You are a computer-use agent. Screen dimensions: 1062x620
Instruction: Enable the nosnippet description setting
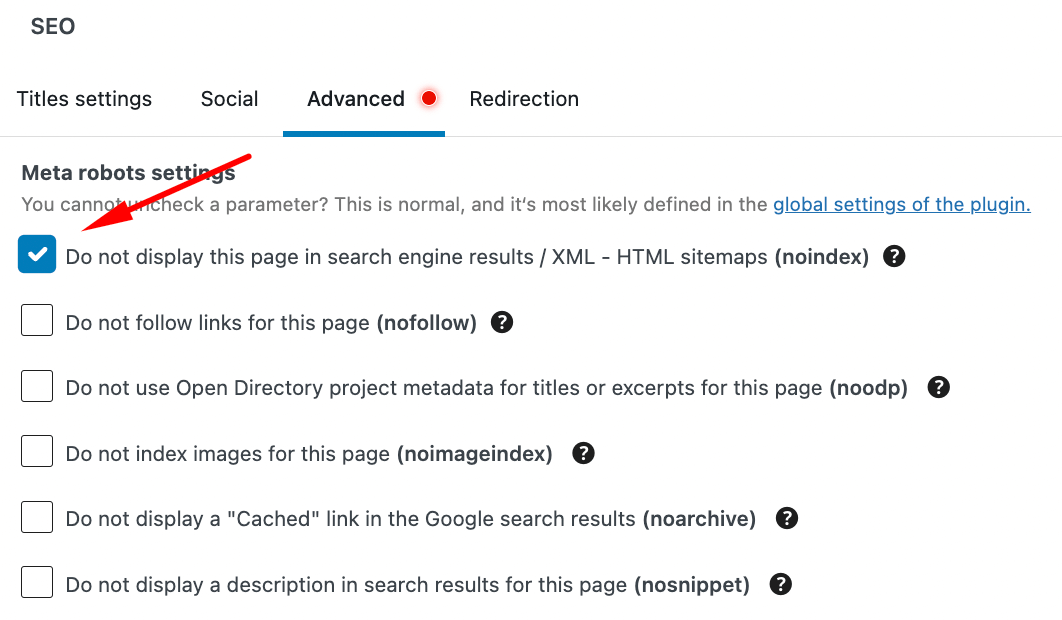click(37, 582)
